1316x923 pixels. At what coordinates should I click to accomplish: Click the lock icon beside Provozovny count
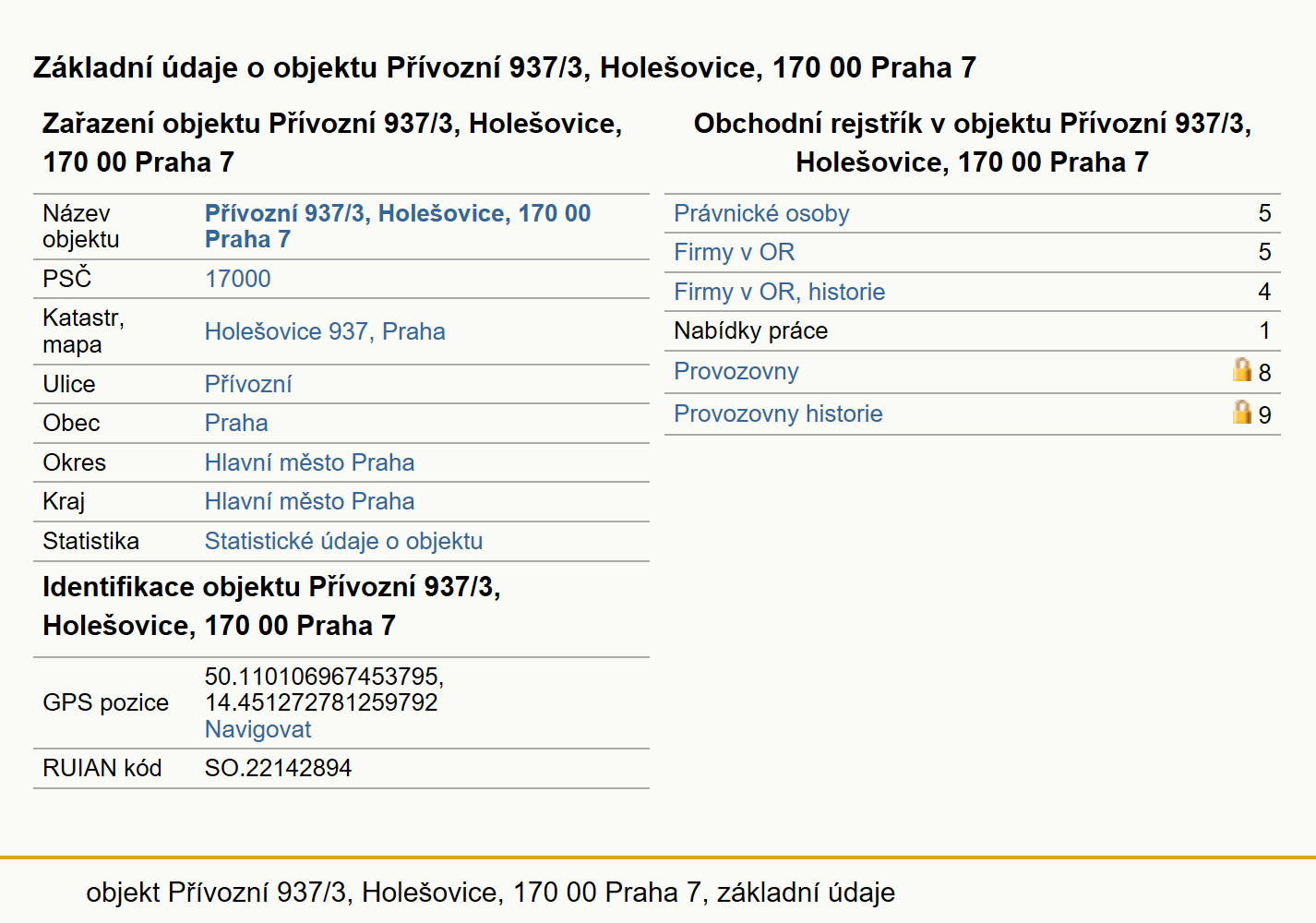(x=1242, y=369)
